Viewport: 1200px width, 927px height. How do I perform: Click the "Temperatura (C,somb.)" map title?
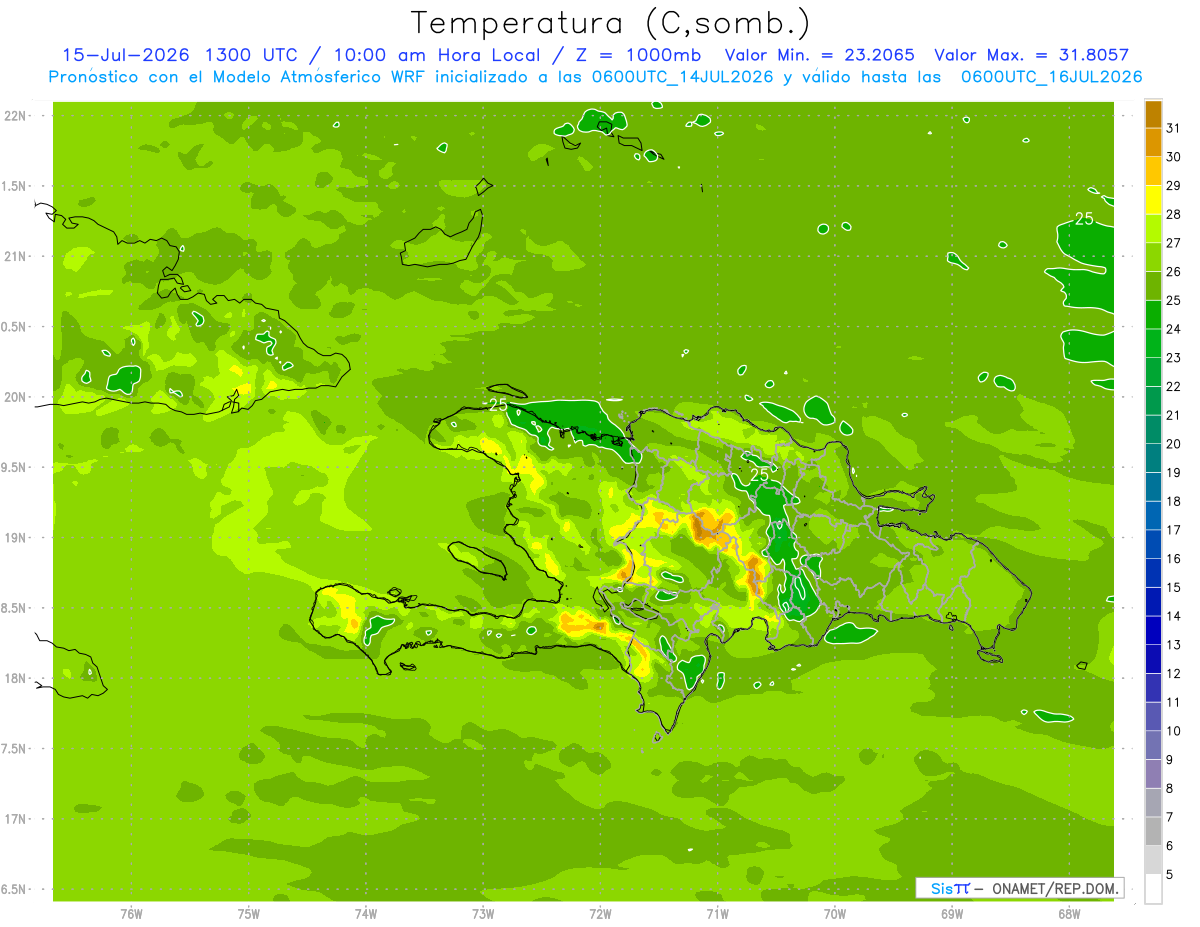tap(611, 23)
